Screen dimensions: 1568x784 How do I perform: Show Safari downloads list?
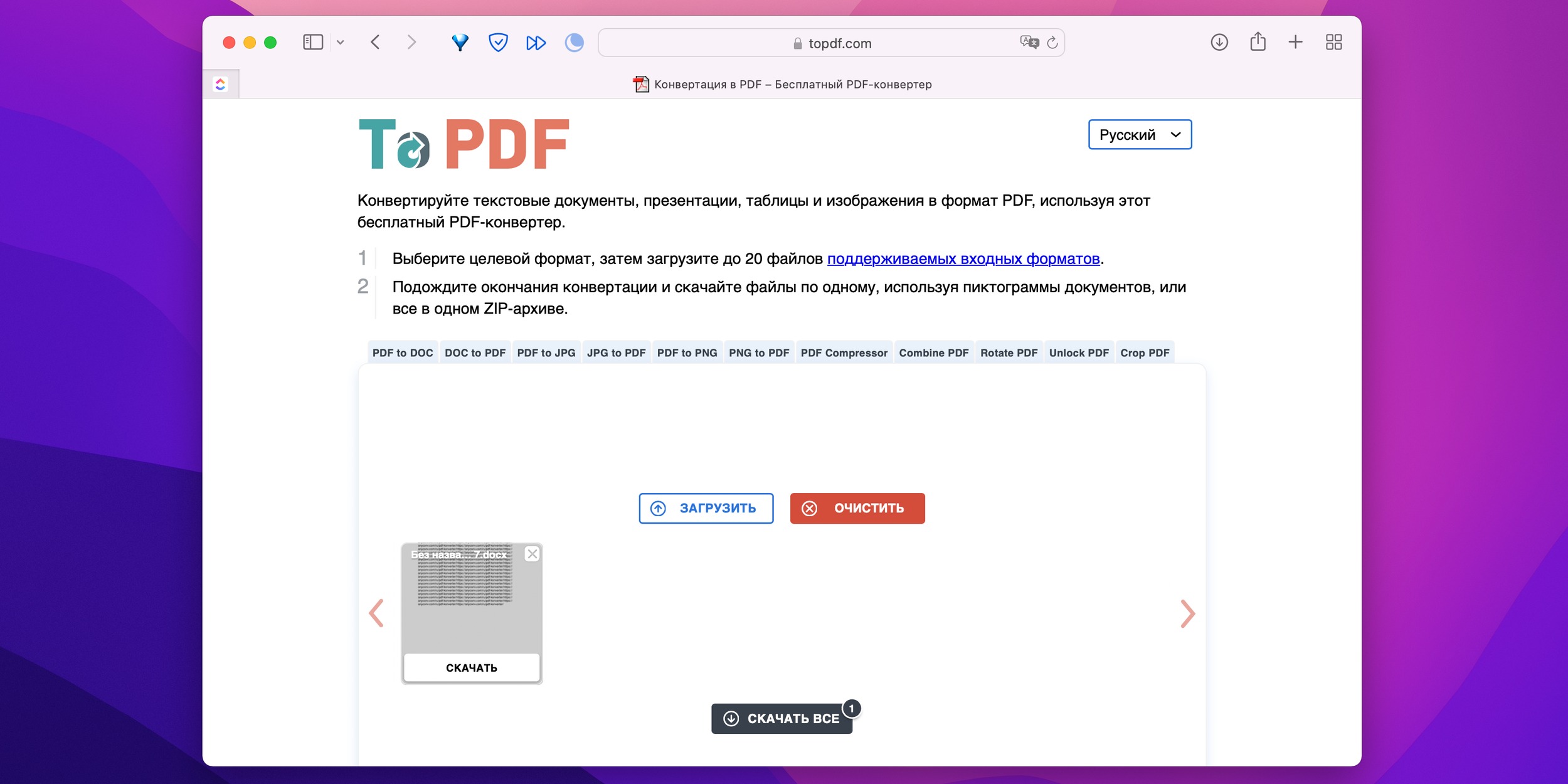click(x=1219, y=42)
